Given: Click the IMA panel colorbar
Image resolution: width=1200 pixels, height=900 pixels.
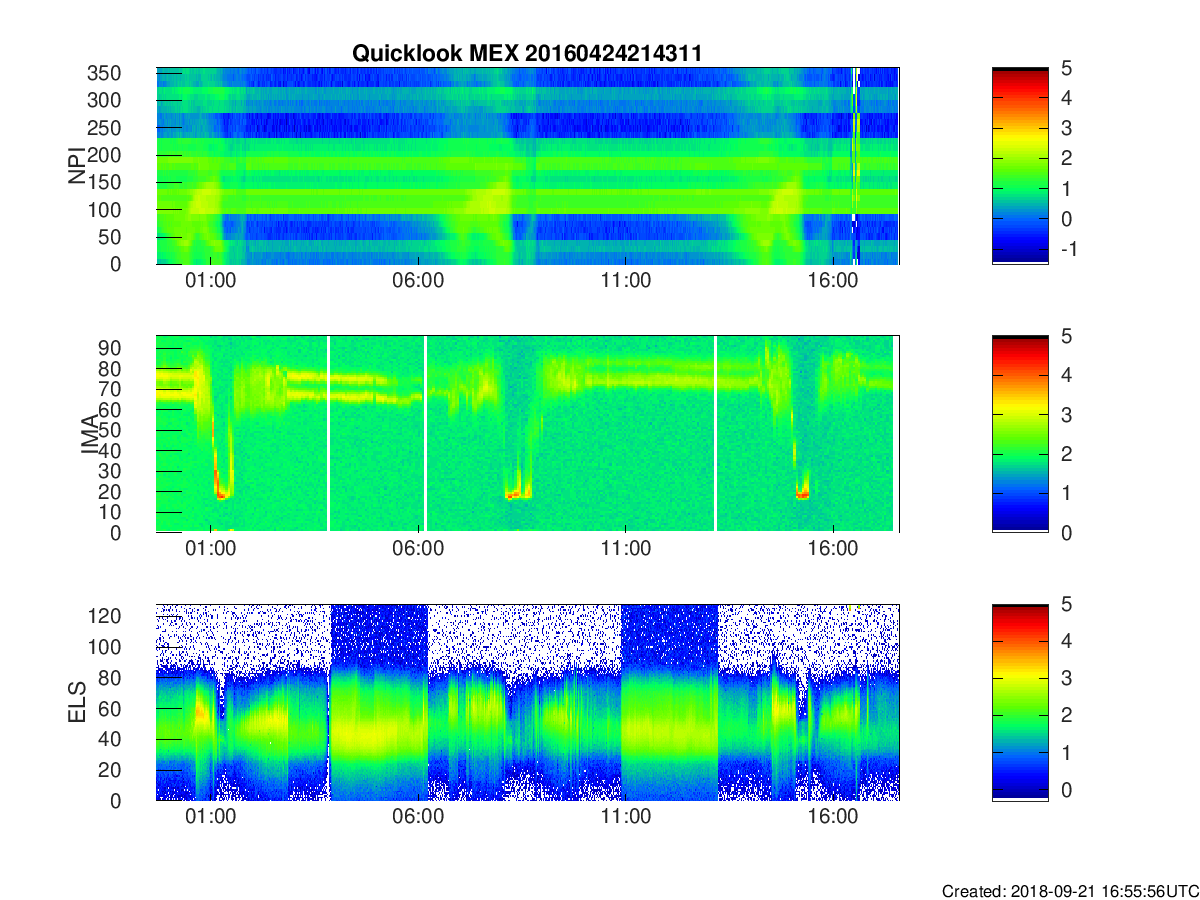Looking at the screenshot, I should [x=1020, y=434].
